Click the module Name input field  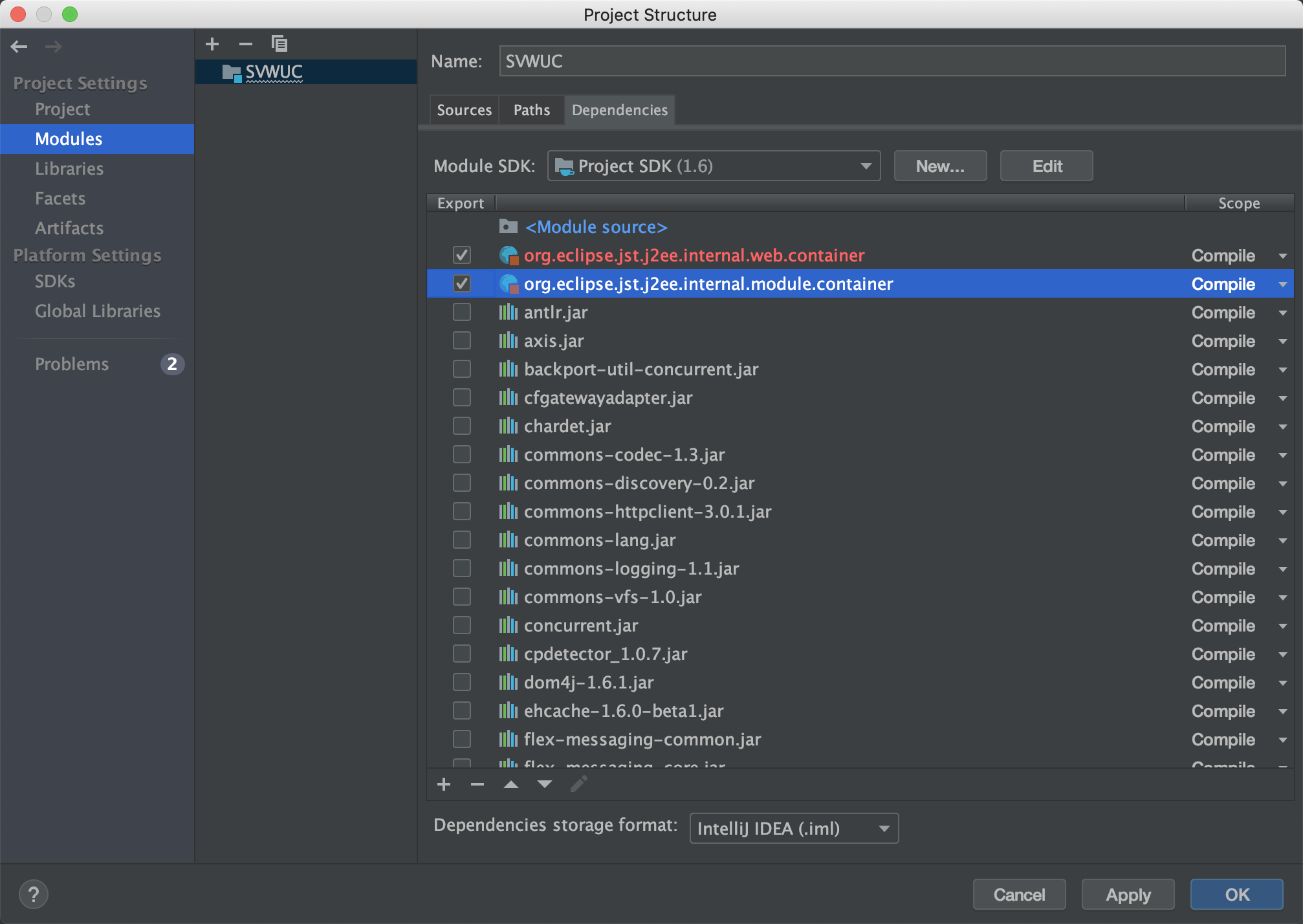tap(892, 61)
